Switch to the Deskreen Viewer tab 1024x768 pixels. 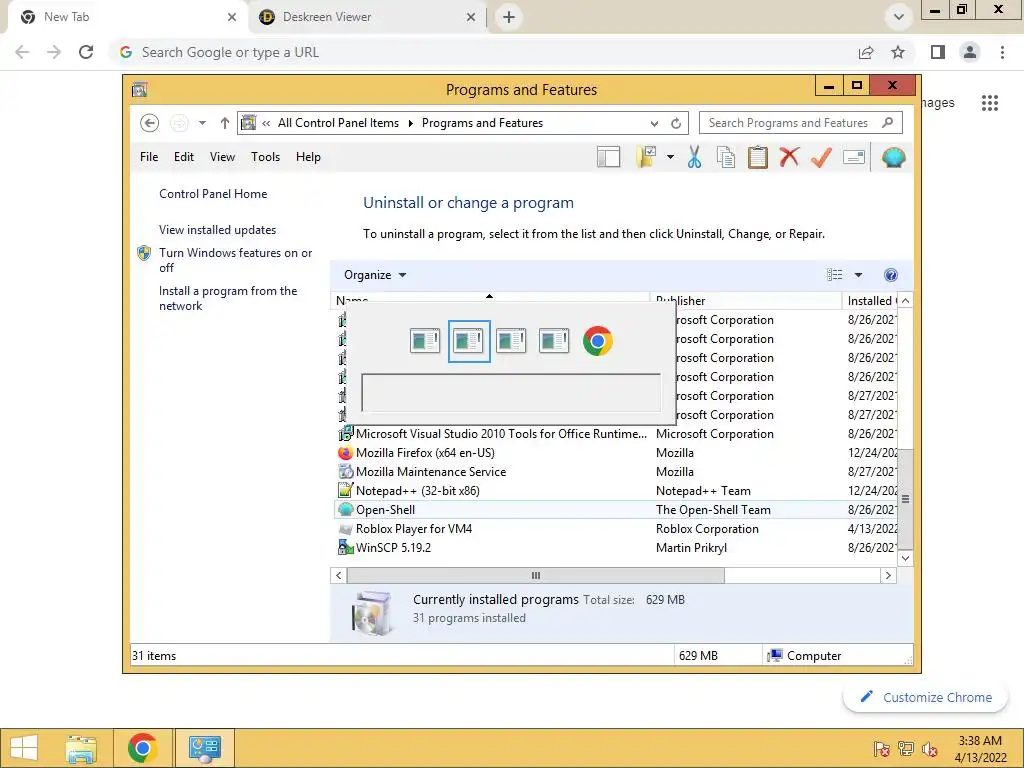point(368,17)
